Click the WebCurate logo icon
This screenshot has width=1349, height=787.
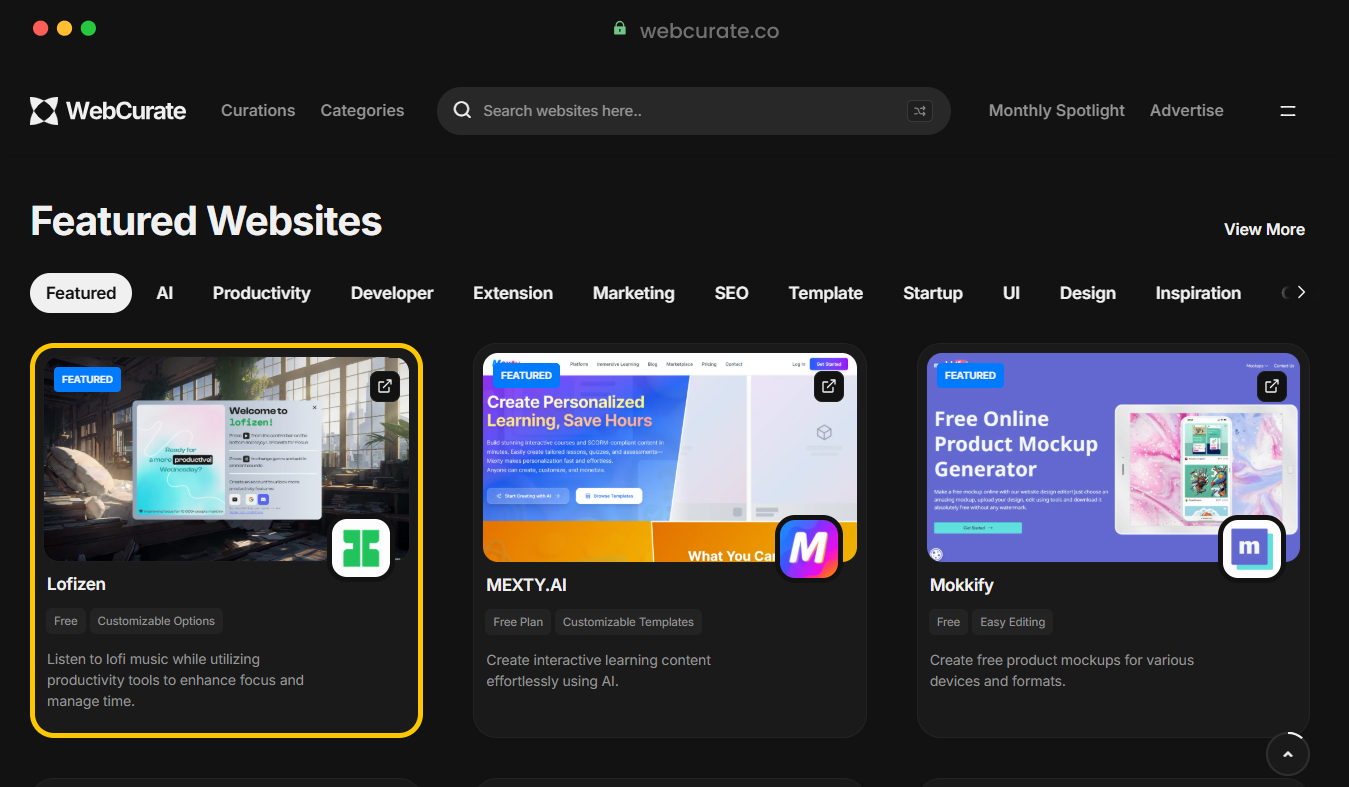pos(44,111)
